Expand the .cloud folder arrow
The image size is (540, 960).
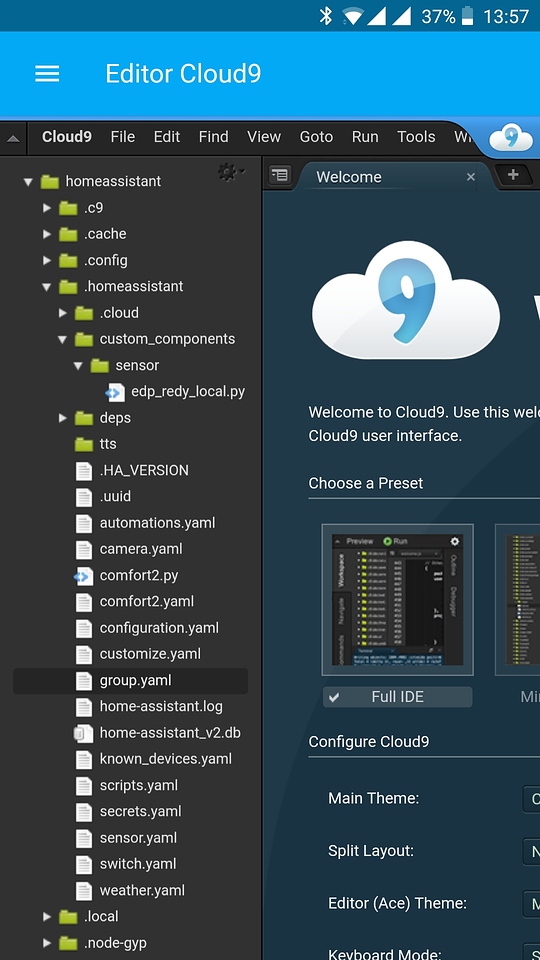(62, 313)
